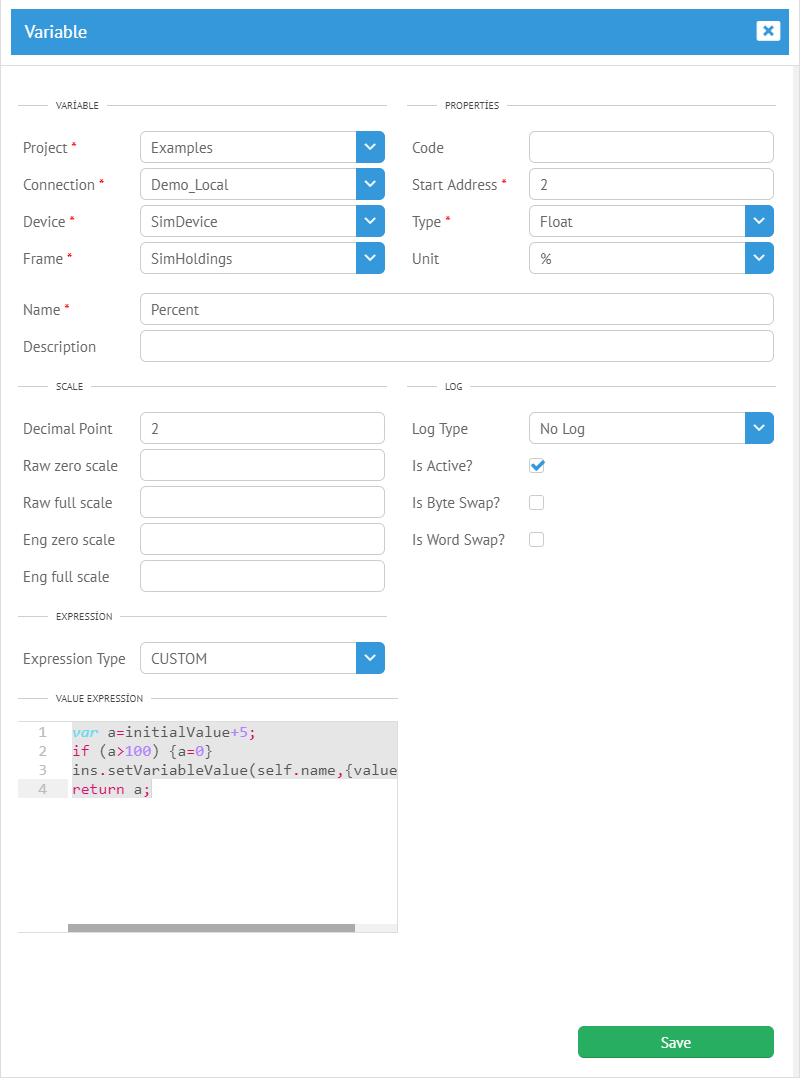Open the Type dropdown arrow
The width and height of the screenshot is (808, 1090).
pyautogui.click(x=759, y=221)
